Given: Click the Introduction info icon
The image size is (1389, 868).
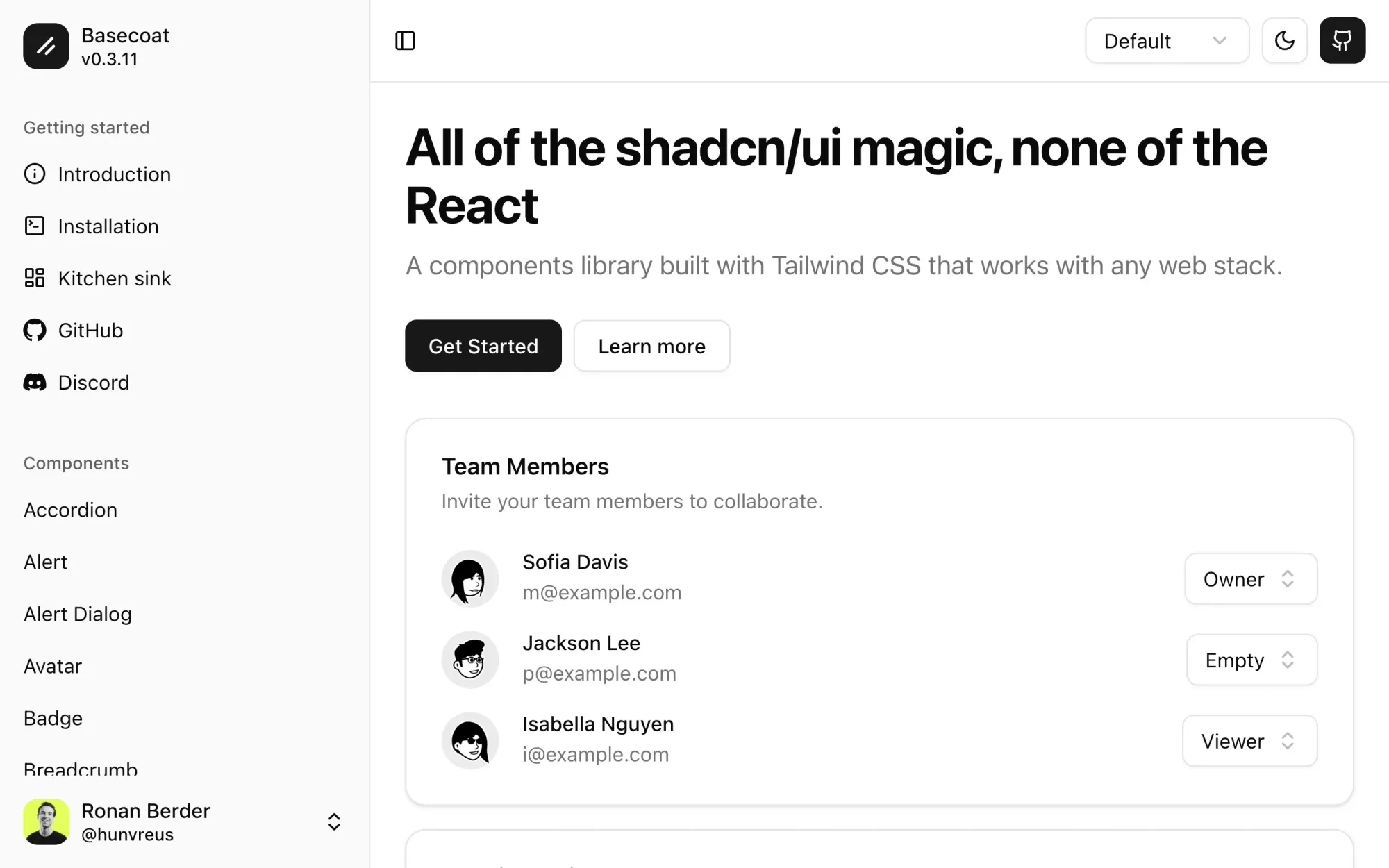Looking at the screenshot, I should click(35, 174).
